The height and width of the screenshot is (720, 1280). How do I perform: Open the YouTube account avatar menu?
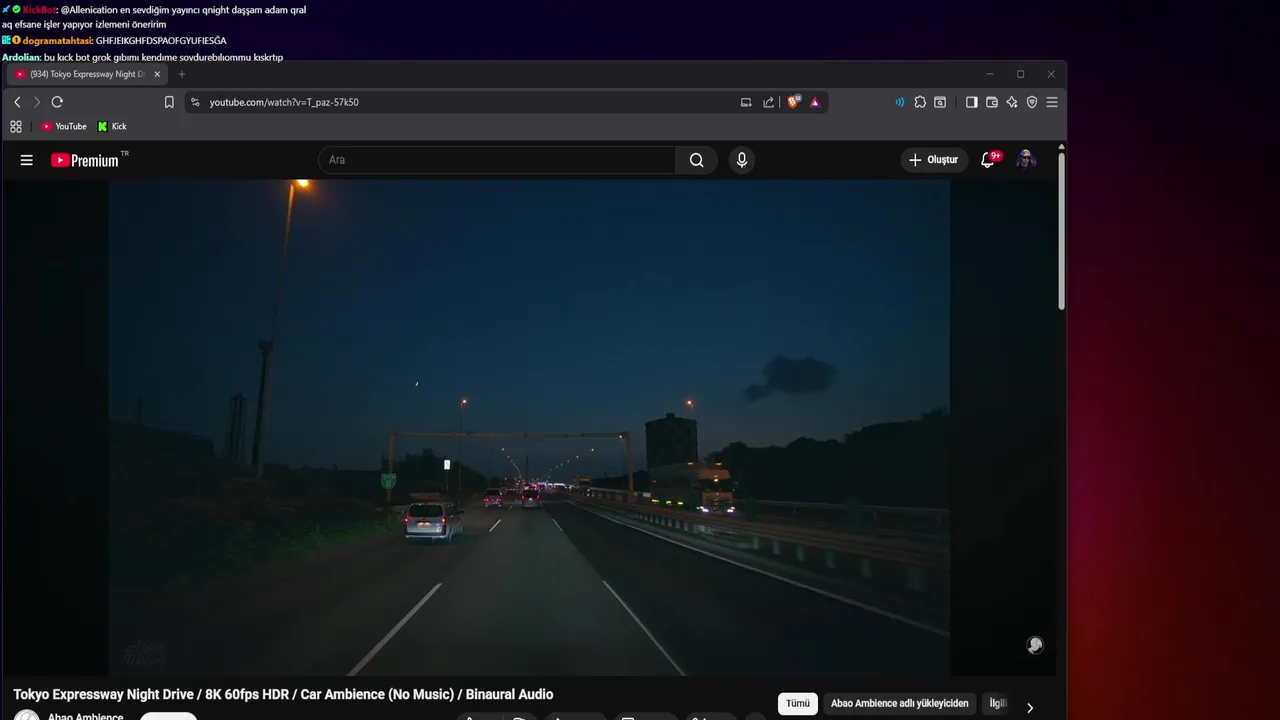(1026, 160)
